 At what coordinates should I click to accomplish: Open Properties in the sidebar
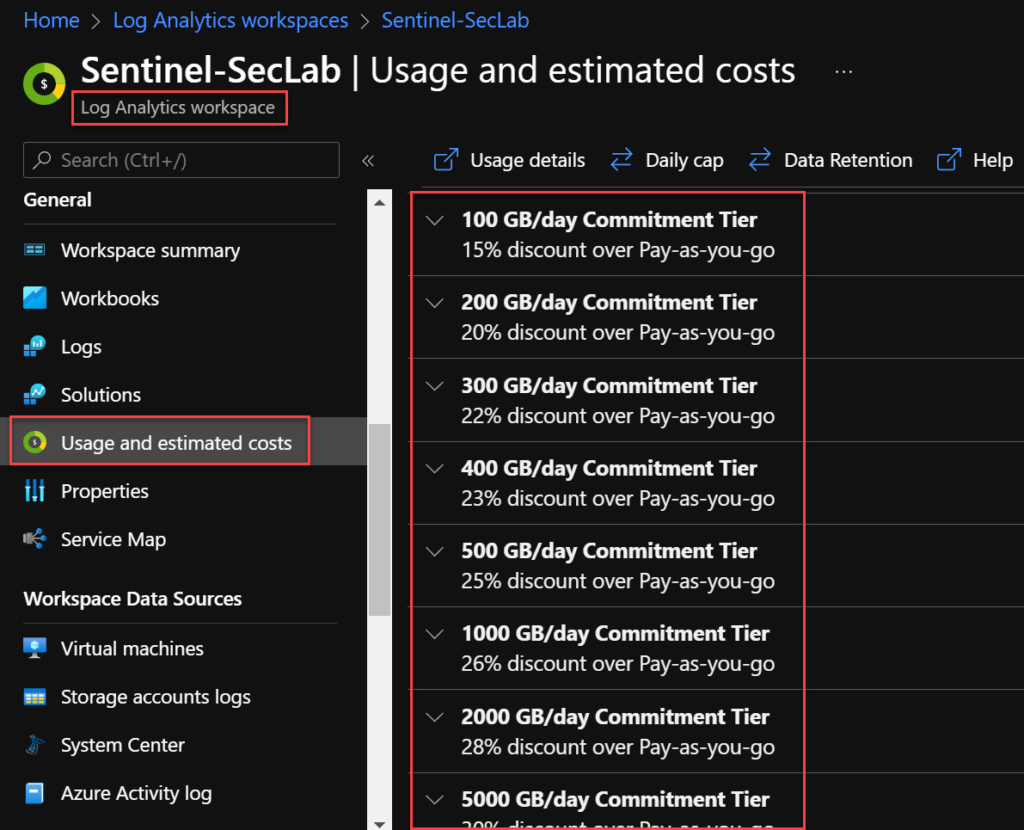coord(104,491)
